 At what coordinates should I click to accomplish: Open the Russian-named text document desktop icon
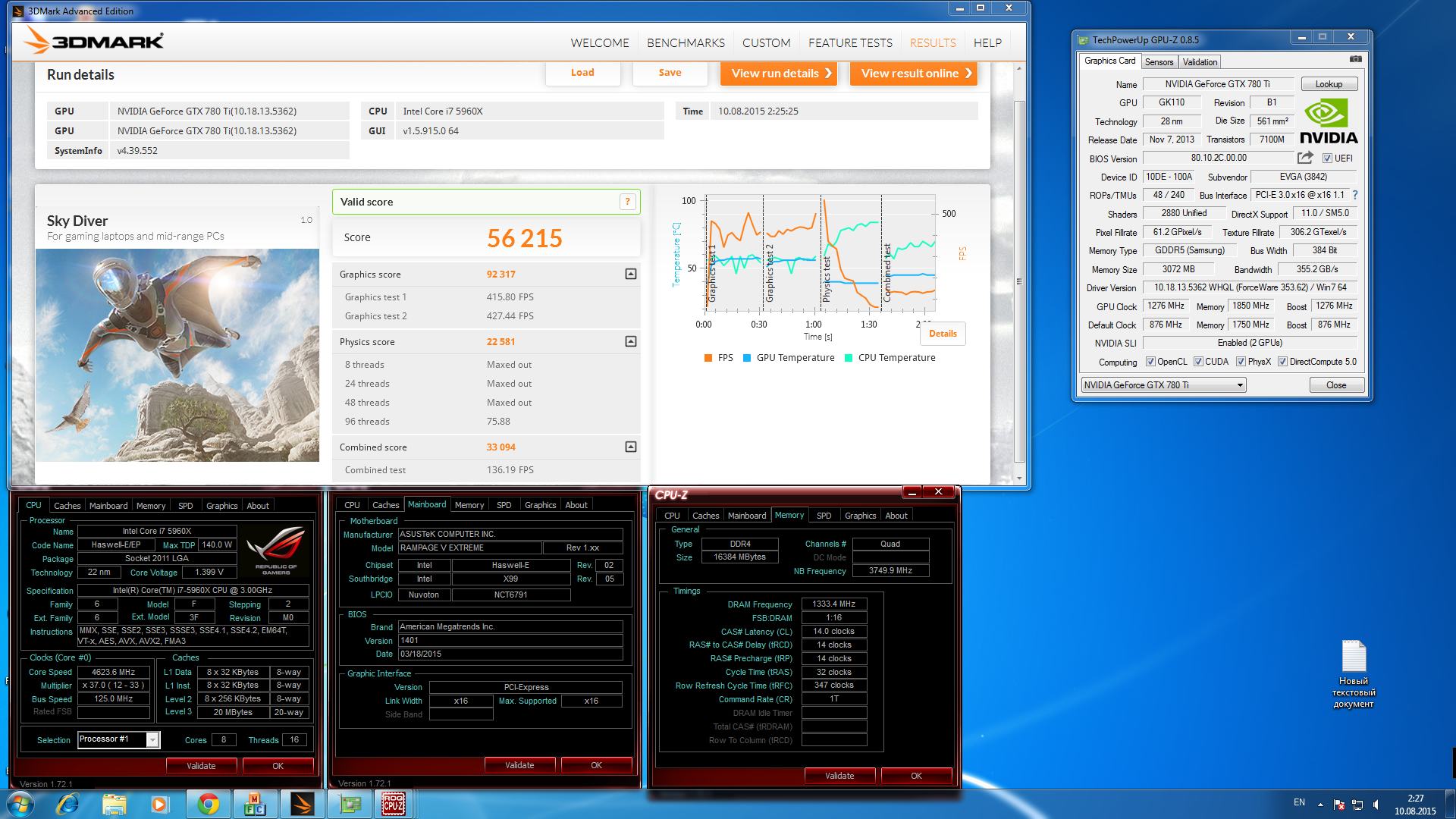[x=1354, y=674]
